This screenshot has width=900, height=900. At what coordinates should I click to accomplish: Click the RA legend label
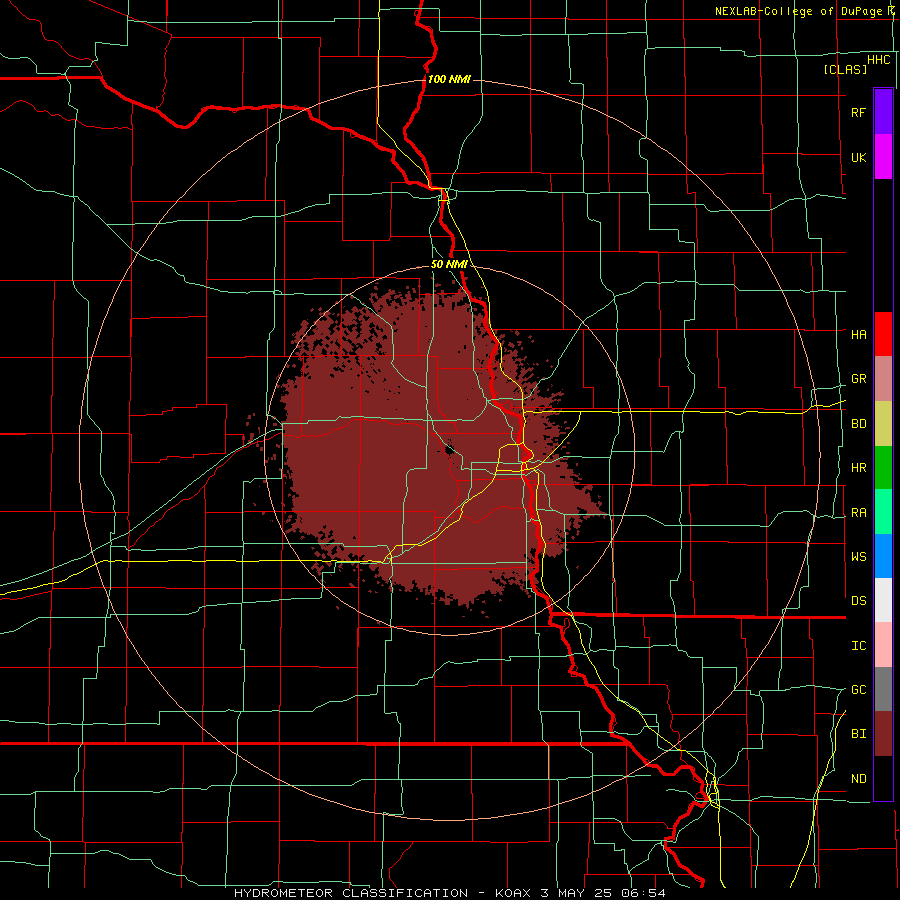coord(859,513)
